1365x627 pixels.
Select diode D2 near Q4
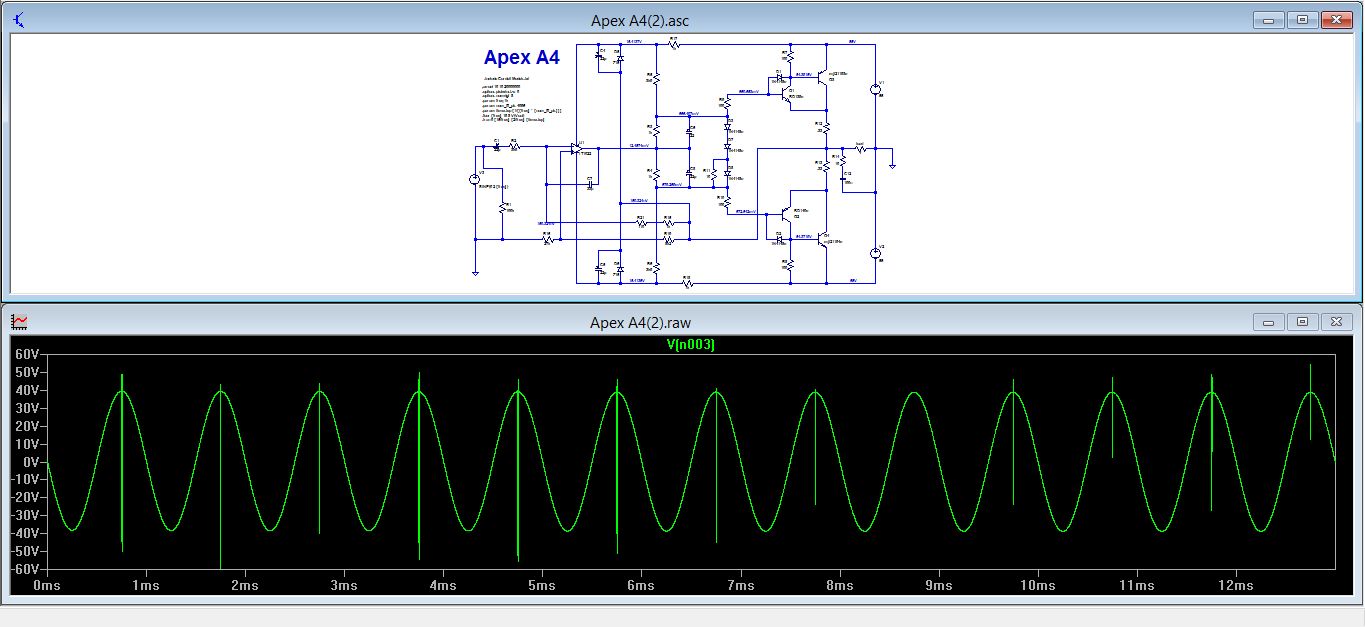point(779,238)
